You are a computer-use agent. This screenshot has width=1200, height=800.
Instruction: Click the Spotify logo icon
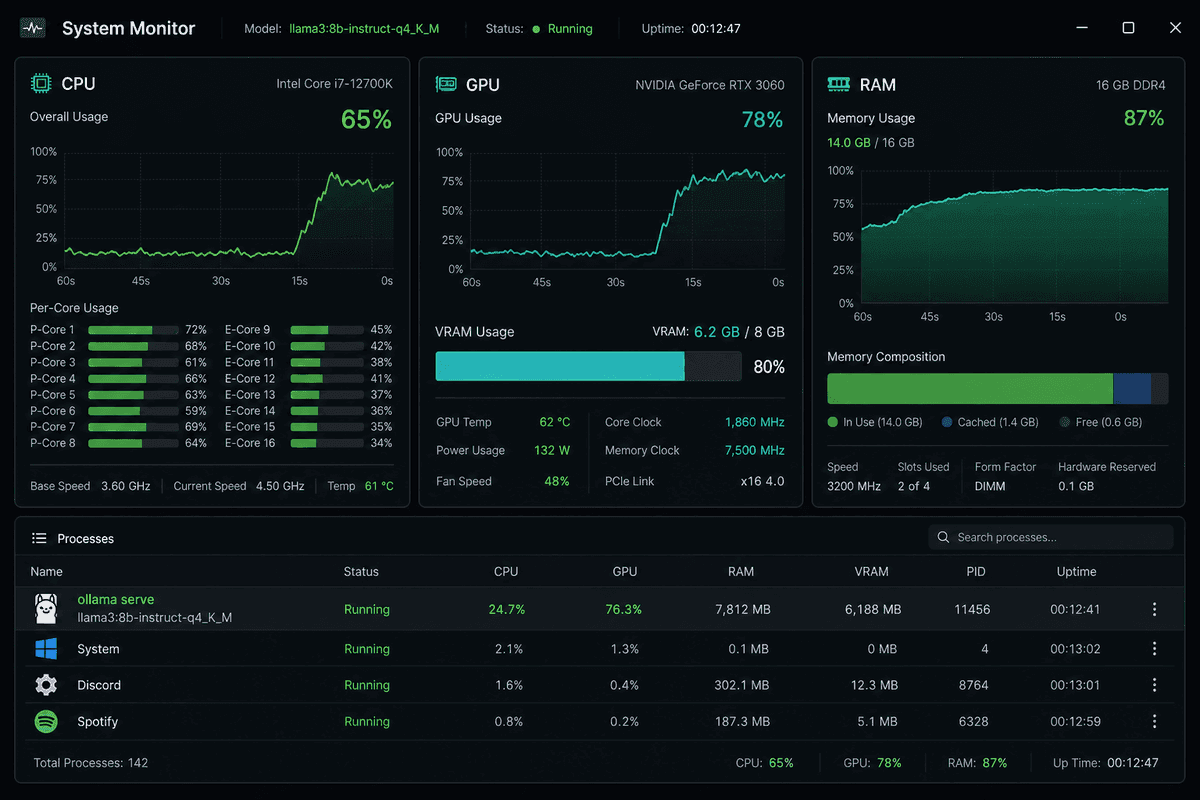tap(46, 721)
